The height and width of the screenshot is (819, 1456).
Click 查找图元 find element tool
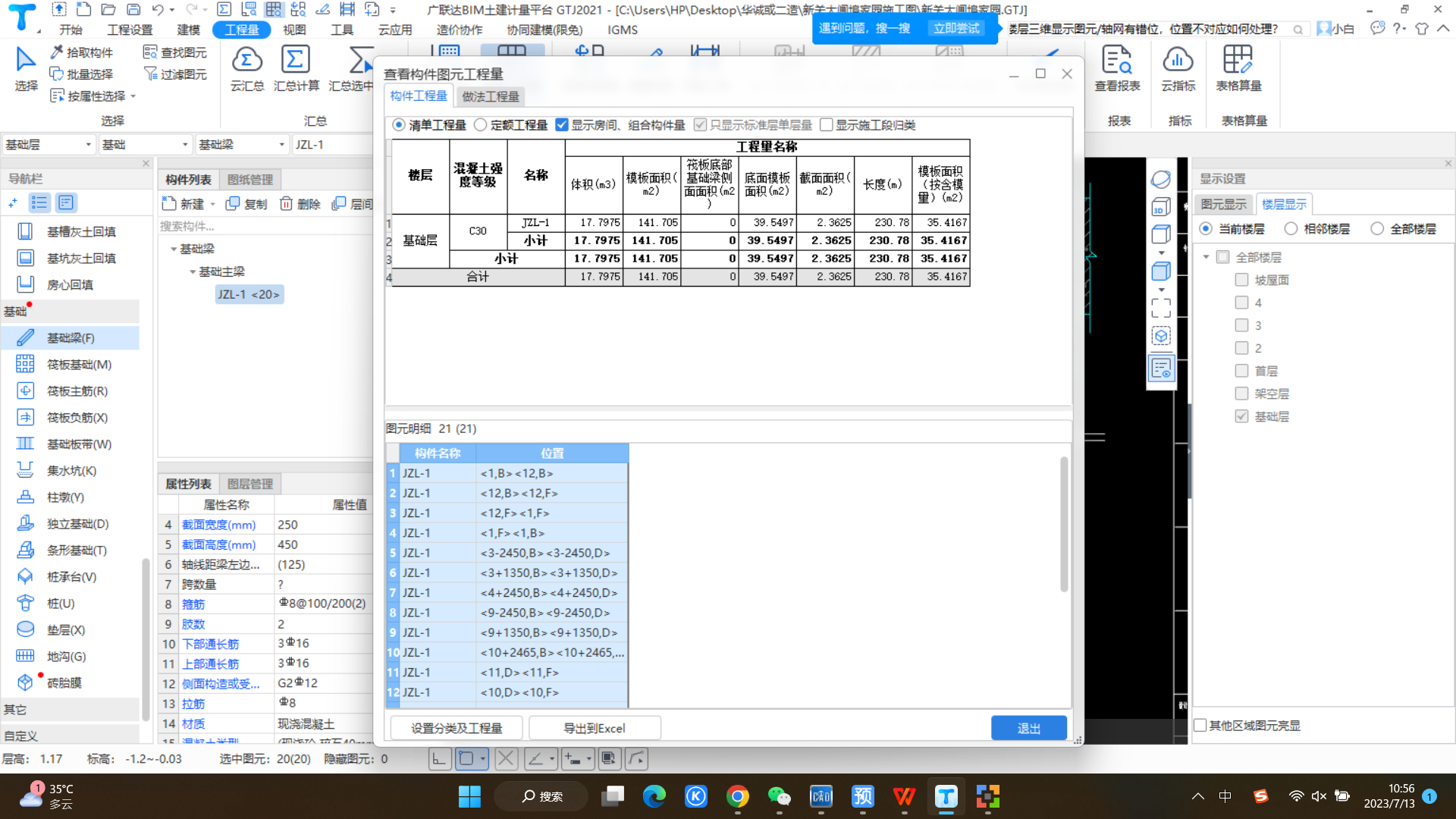[175, 52]
